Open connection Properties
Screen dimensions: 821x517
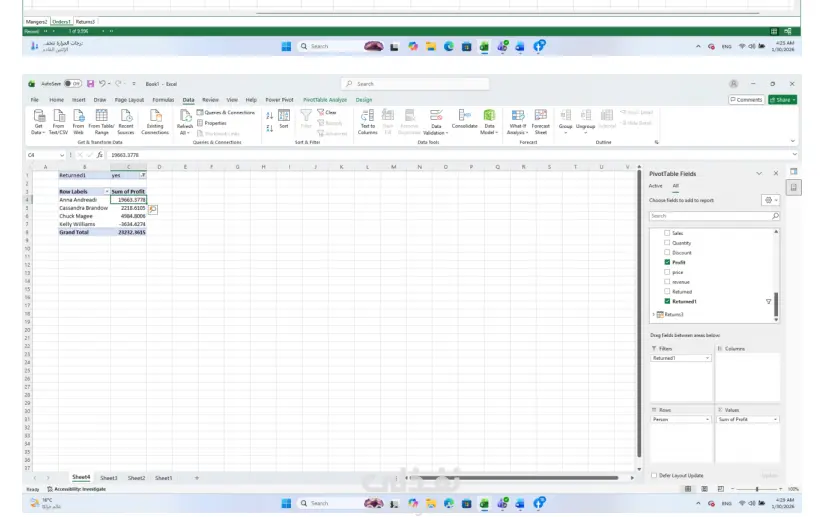pos(212,123)
